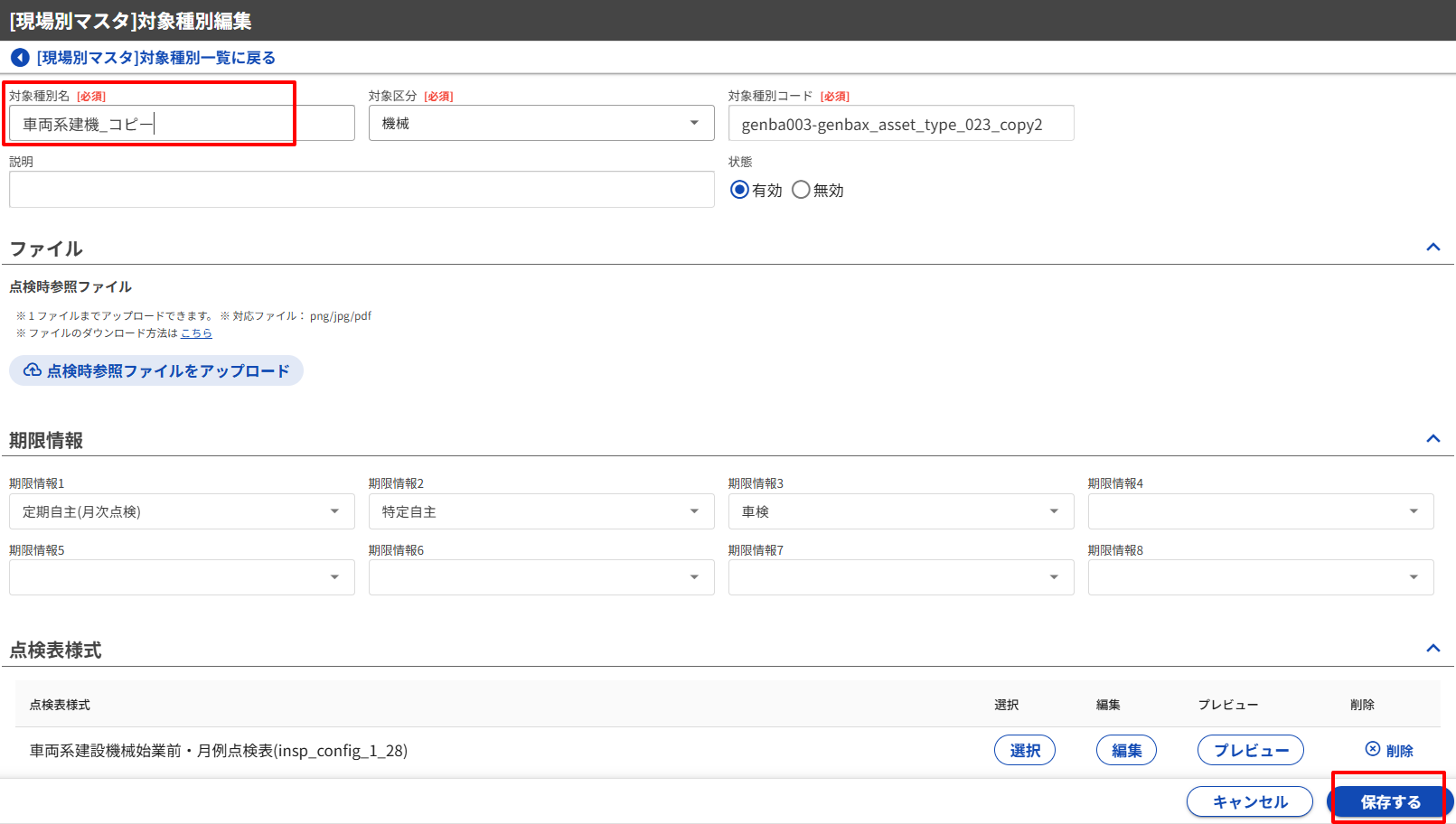Open the 対象区分 dropdown
Image resolution: width=1456 pixels, height=824 pixels.
(540, 123)
